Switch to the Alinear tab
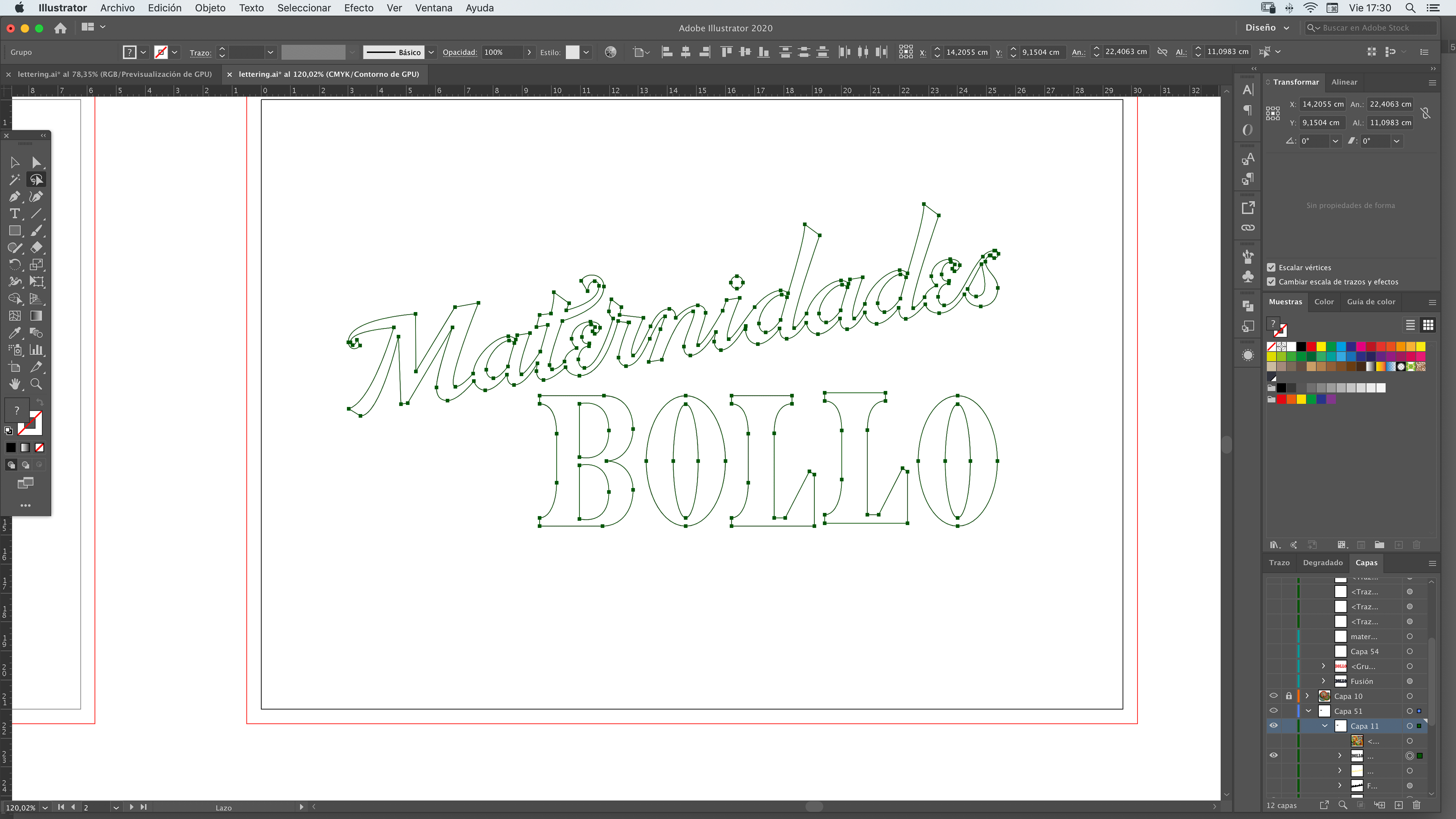The height and width of the screenshot is (819, 1456). pyautogui.click(x=1344, y=82)
